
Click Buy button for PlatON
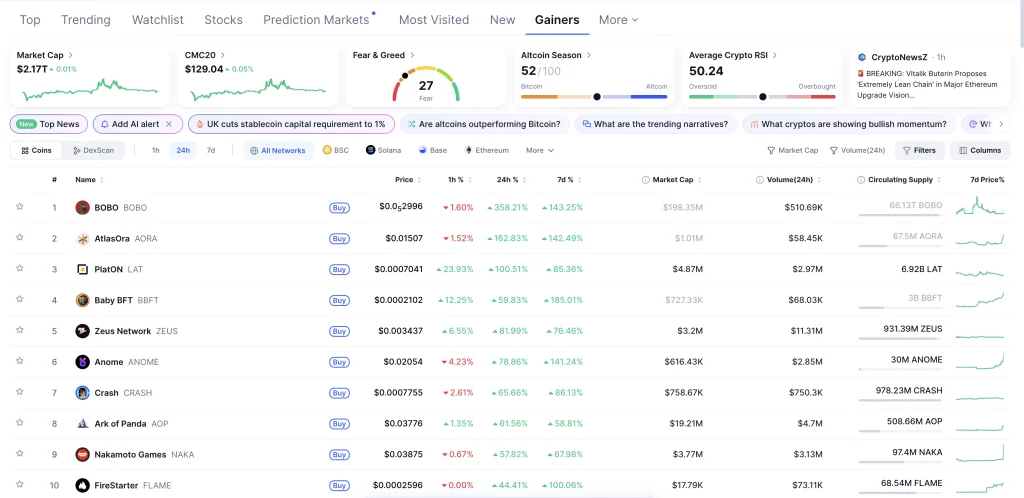coord(339,270)
